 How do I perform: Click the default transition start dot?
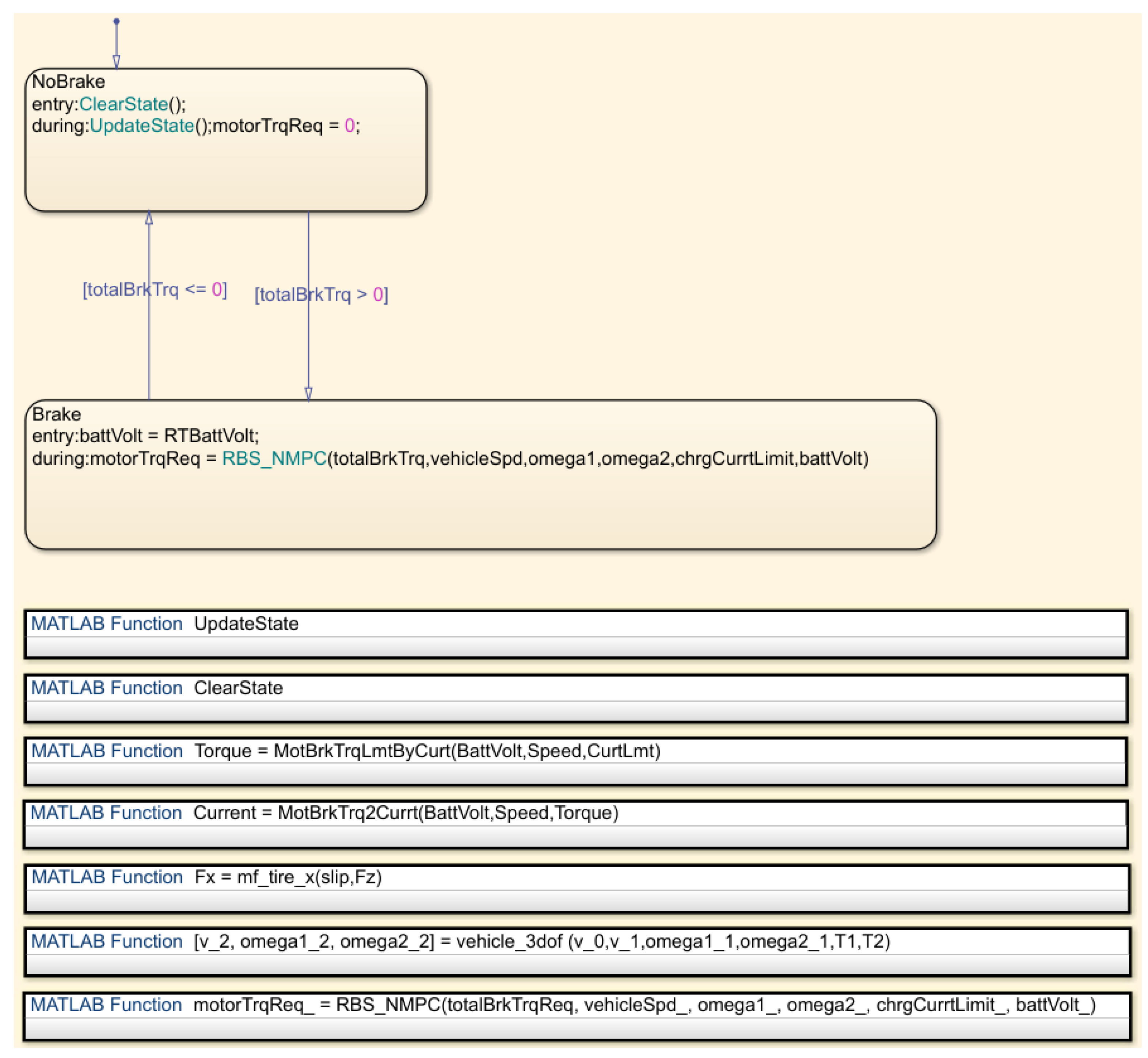(x=116, y=21)
